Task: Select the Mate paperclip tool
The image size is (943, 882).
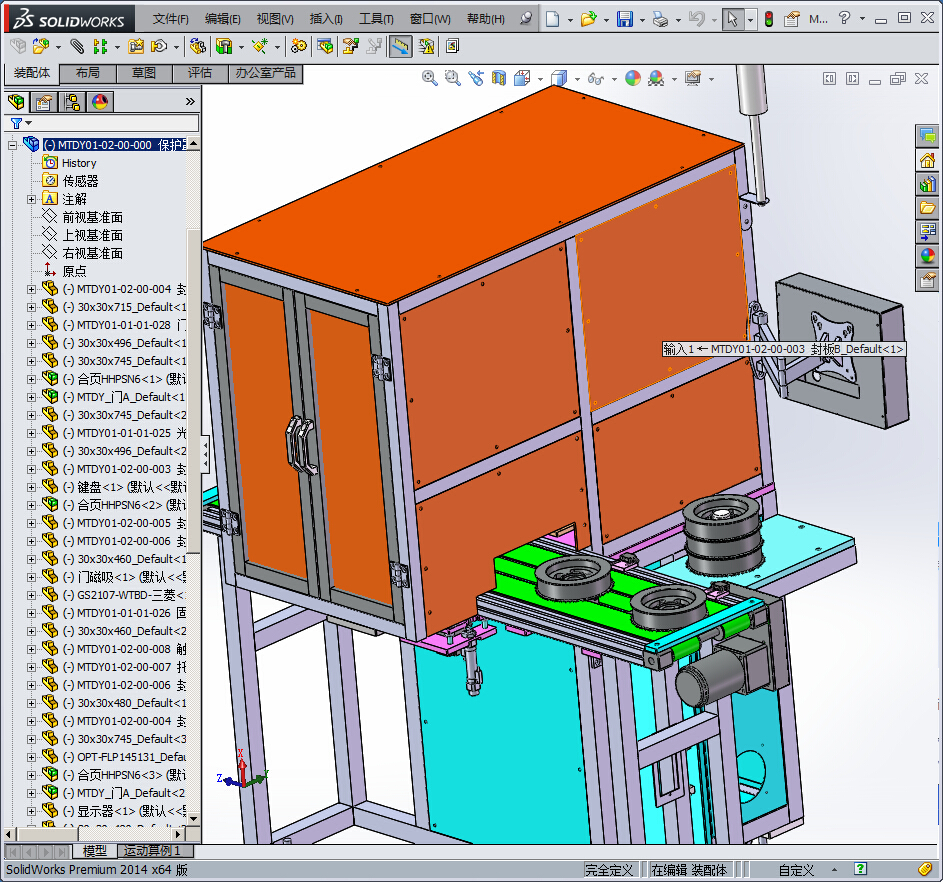Action: (x=76, y=46)
